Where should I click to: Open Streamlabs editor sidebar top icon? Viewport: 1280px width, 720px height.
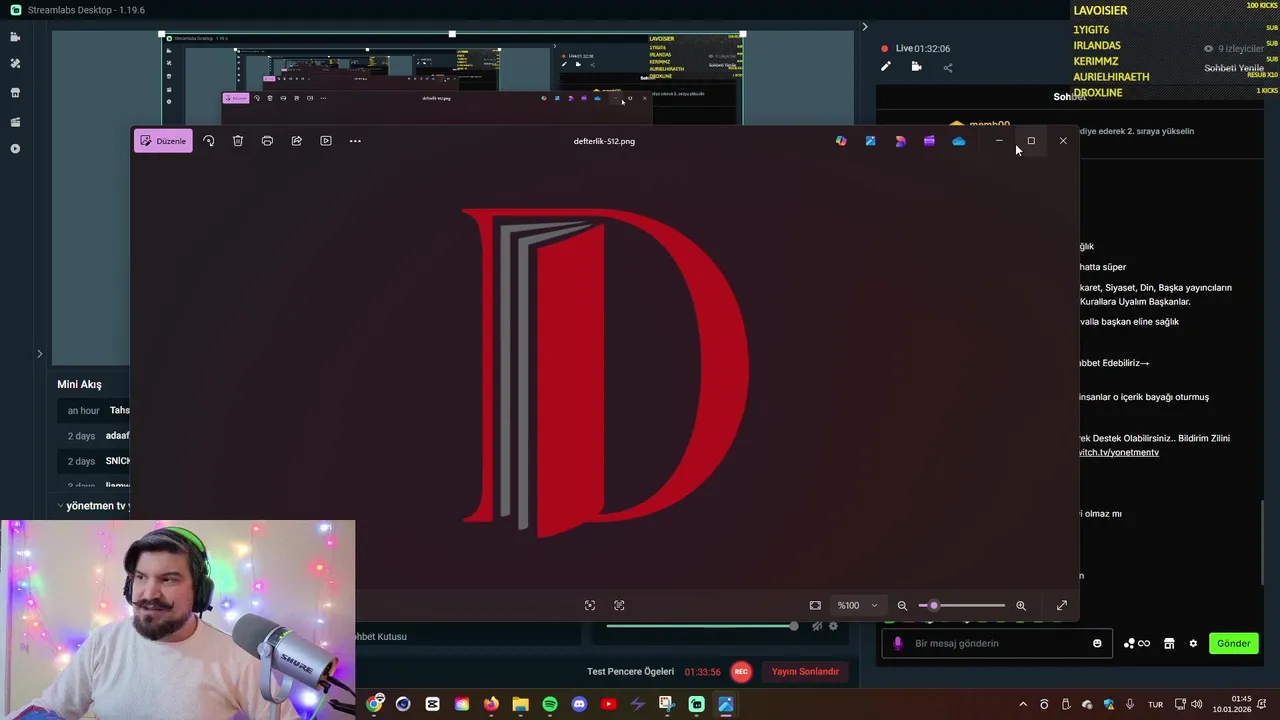tap(15, 37)
